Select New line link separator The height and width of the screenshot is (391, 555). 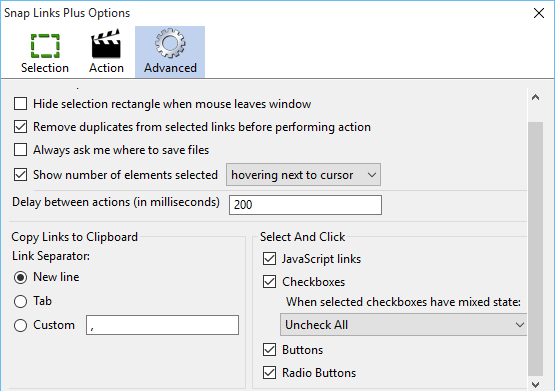[21, 277]
